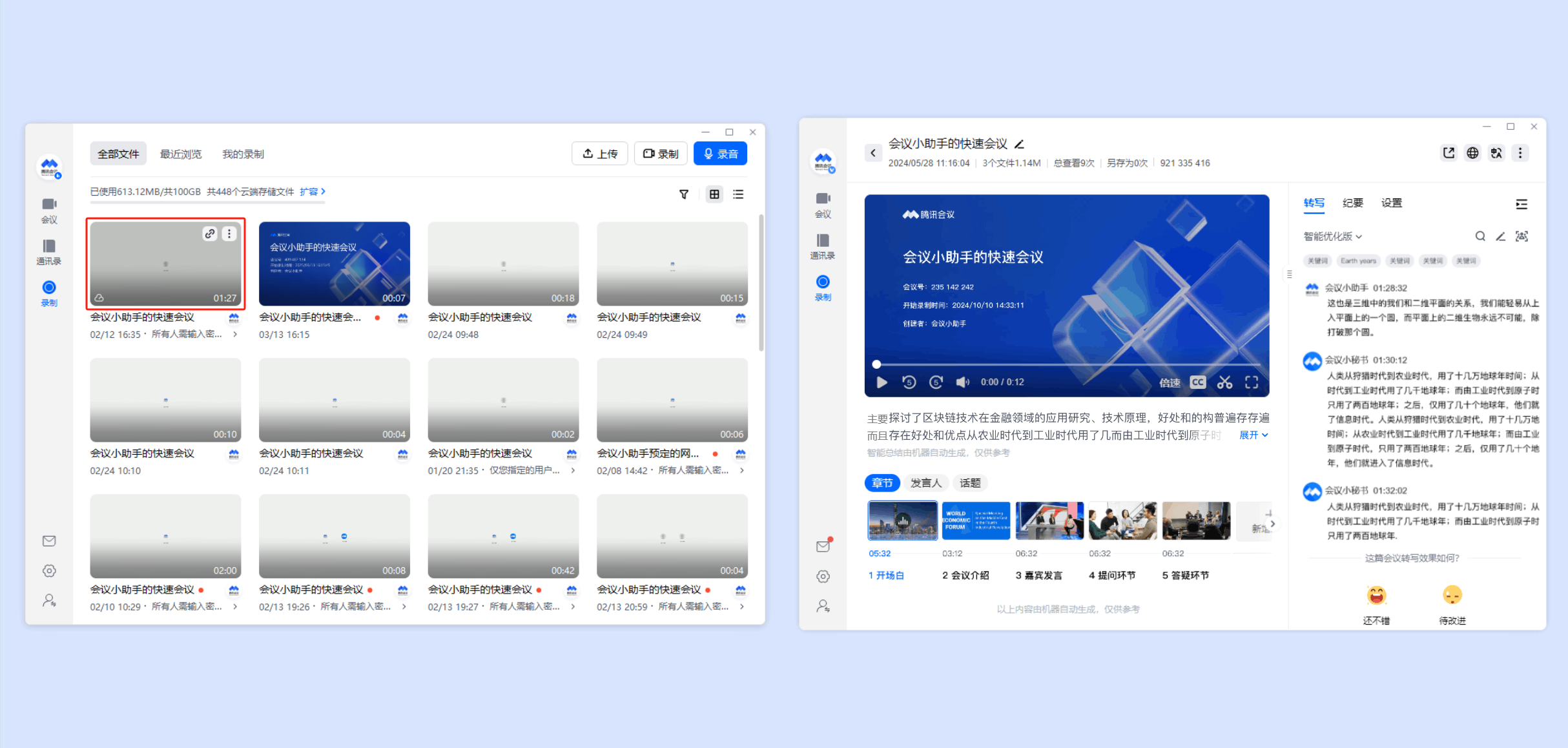The width and height of the screenshot is (1568, 748).
Task: Open chapter thumbnail 2 会议介绍
Action: [976, 520]
